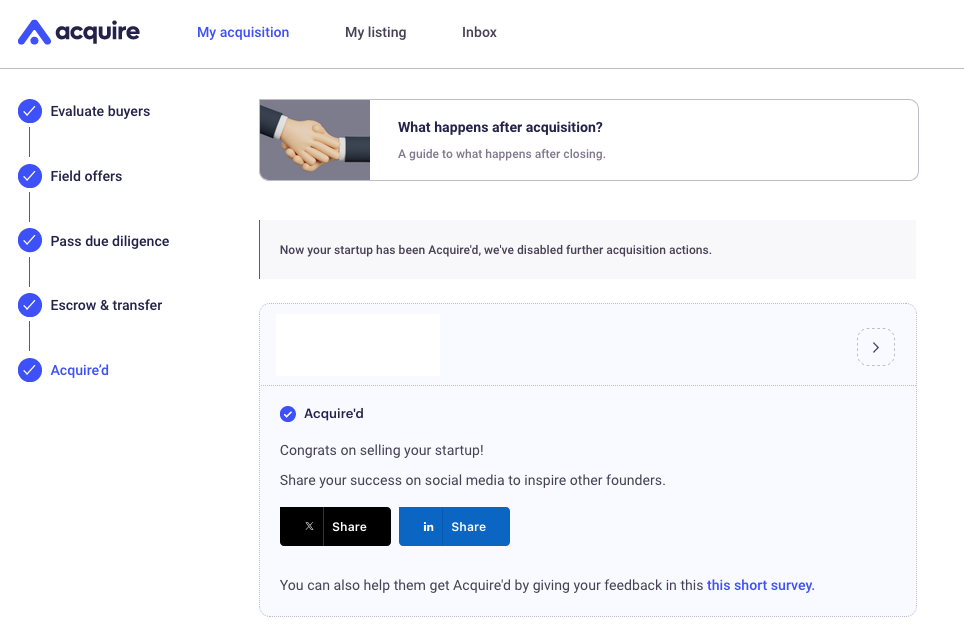The width and height of the screenshot is (964, 639).
Task: Click the Acquire logo
Action: 79,32
